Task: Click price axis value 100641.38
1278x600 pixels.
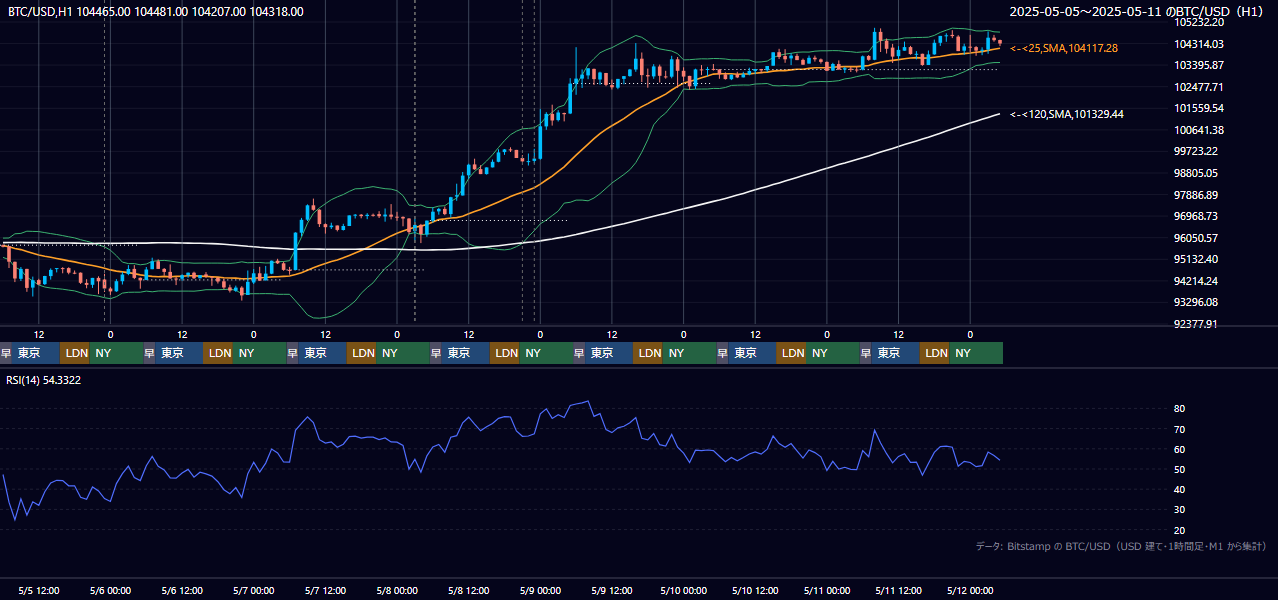Action: click(1199, 130)
